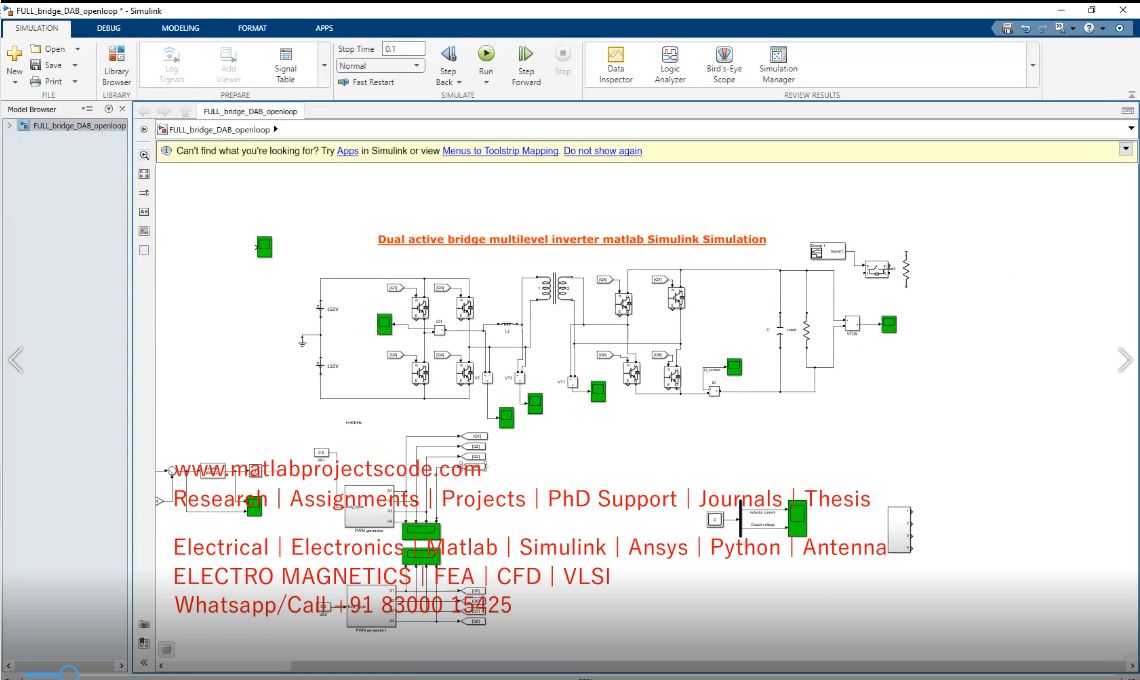Click the Area box palette icon

point(144,249)
